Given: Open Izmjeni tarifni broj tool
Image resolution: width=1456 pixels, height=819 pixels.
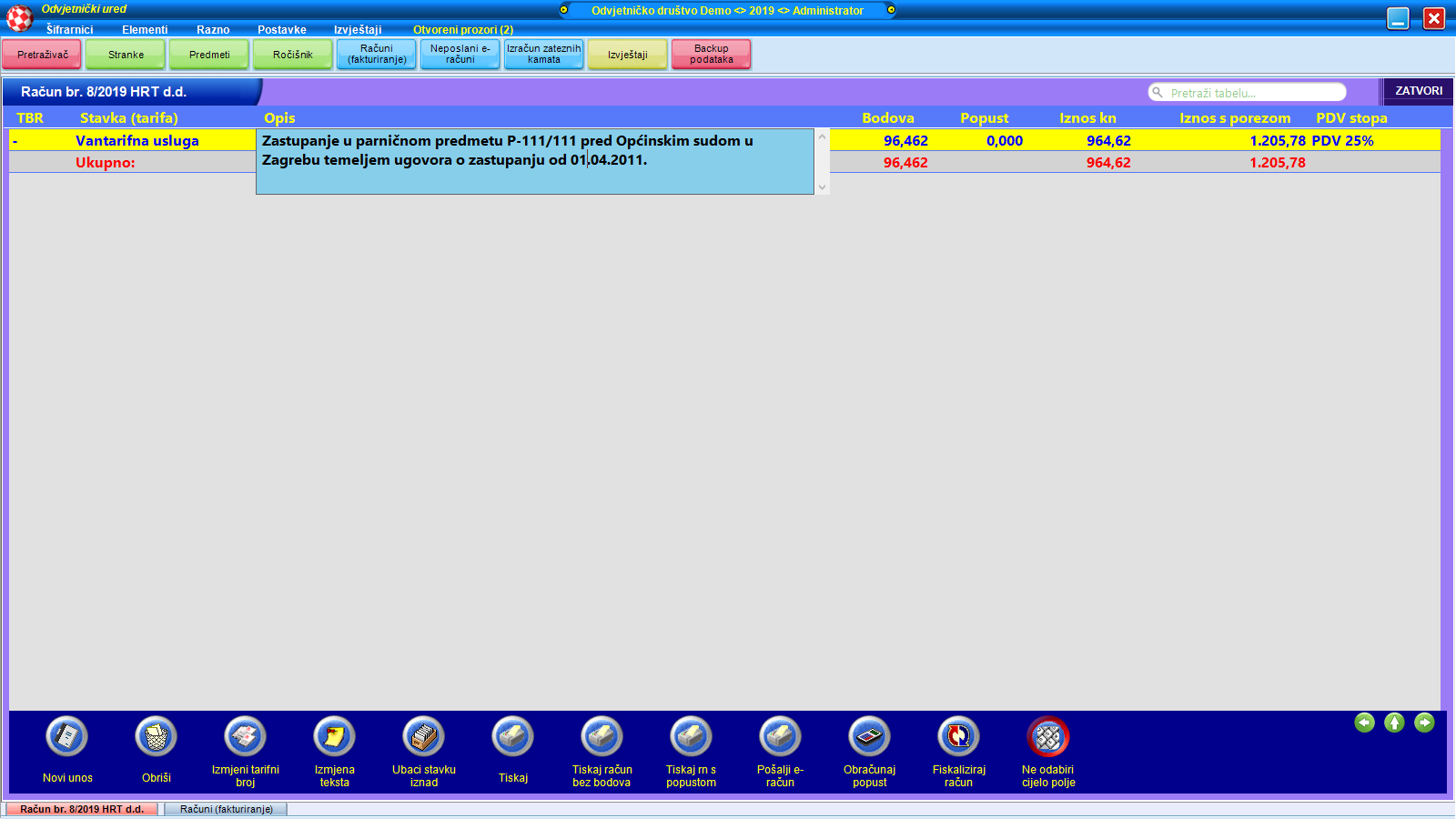Looking at the screenshot, I should tap(245, 737).
